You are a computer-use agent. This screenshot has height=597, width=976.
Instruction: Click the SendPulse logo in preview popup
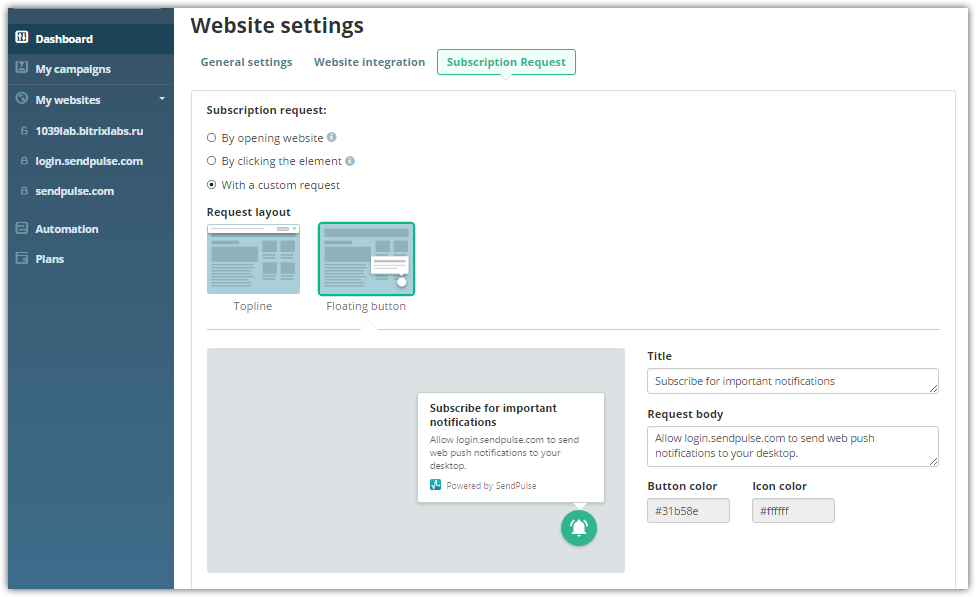436,485
